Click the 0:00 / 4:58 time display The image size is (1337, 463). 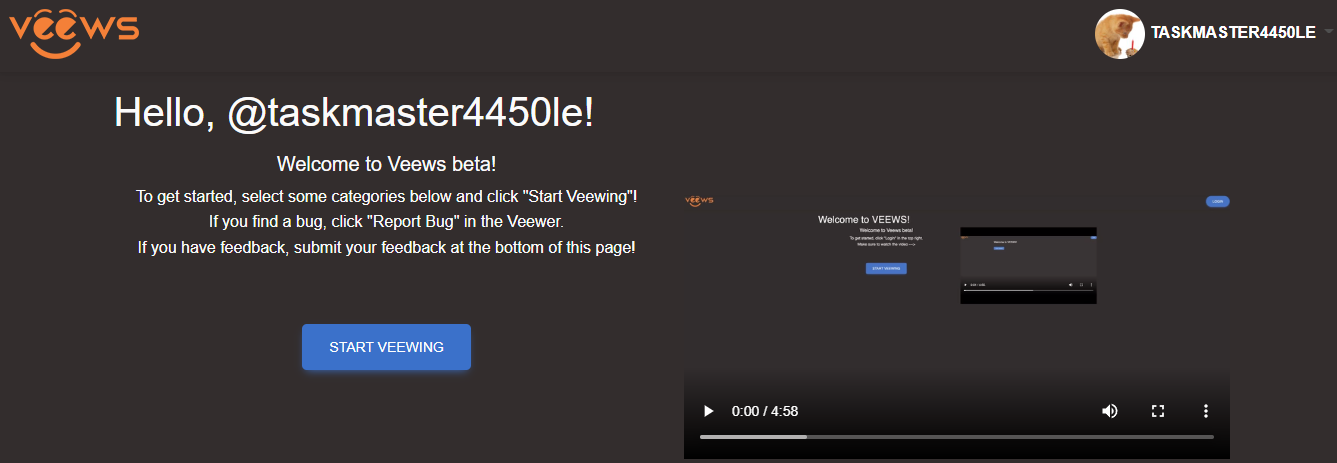(765, 411)
